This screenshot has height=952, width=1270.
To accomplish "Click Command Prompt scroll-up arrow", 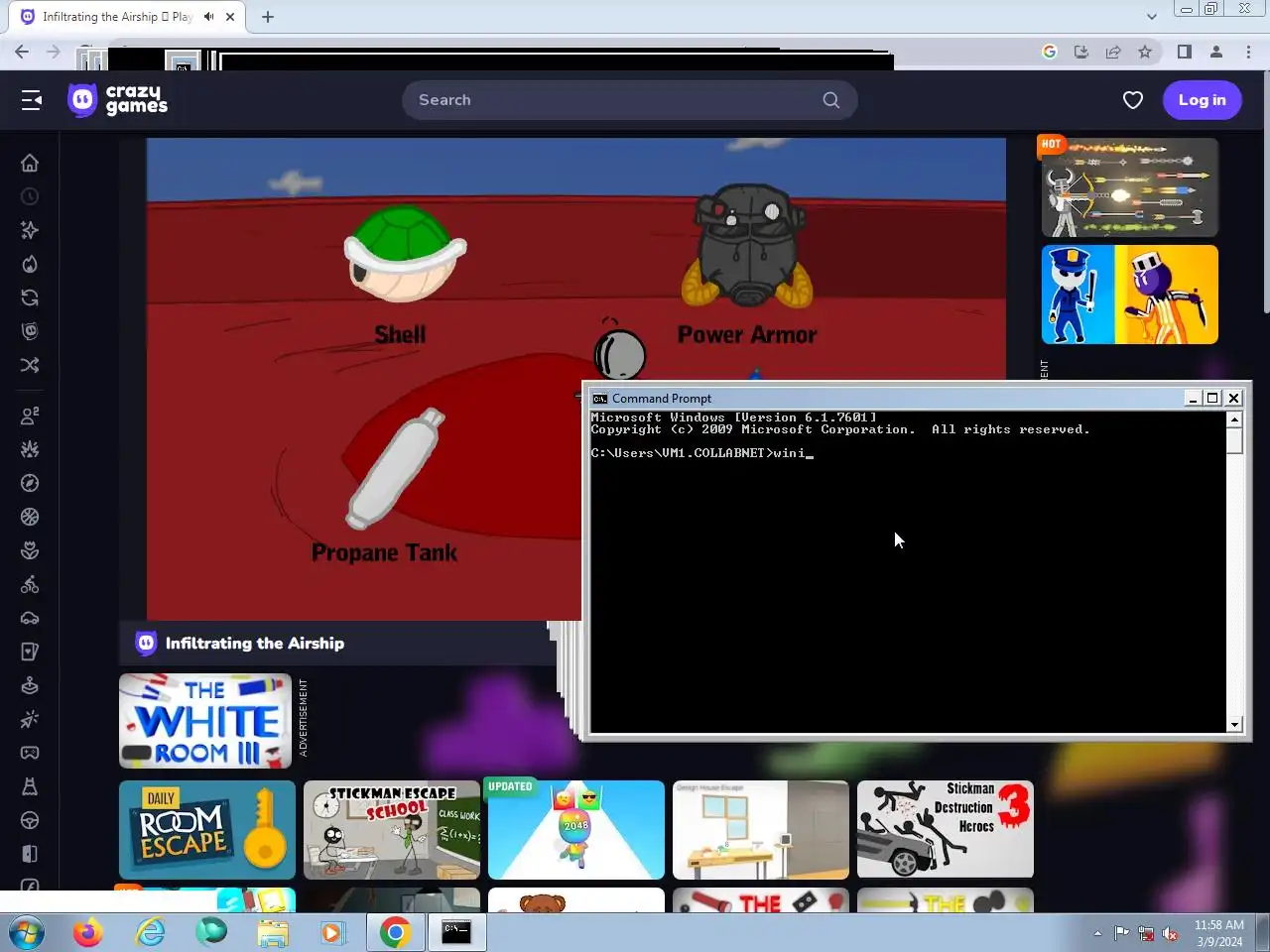I will point(1234,419).
